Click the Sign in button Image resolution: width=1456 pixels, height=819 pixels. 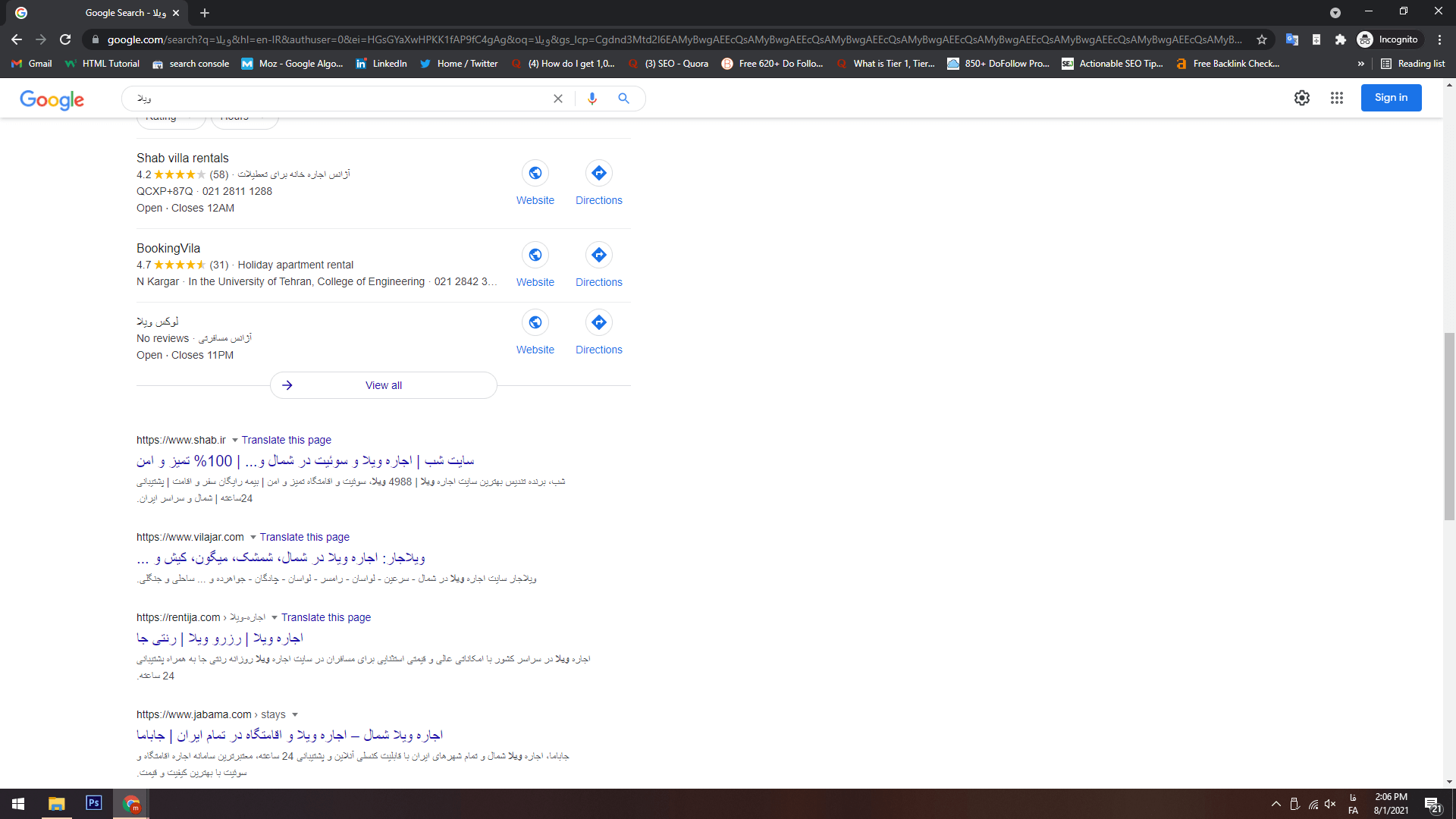(1391, 98)
